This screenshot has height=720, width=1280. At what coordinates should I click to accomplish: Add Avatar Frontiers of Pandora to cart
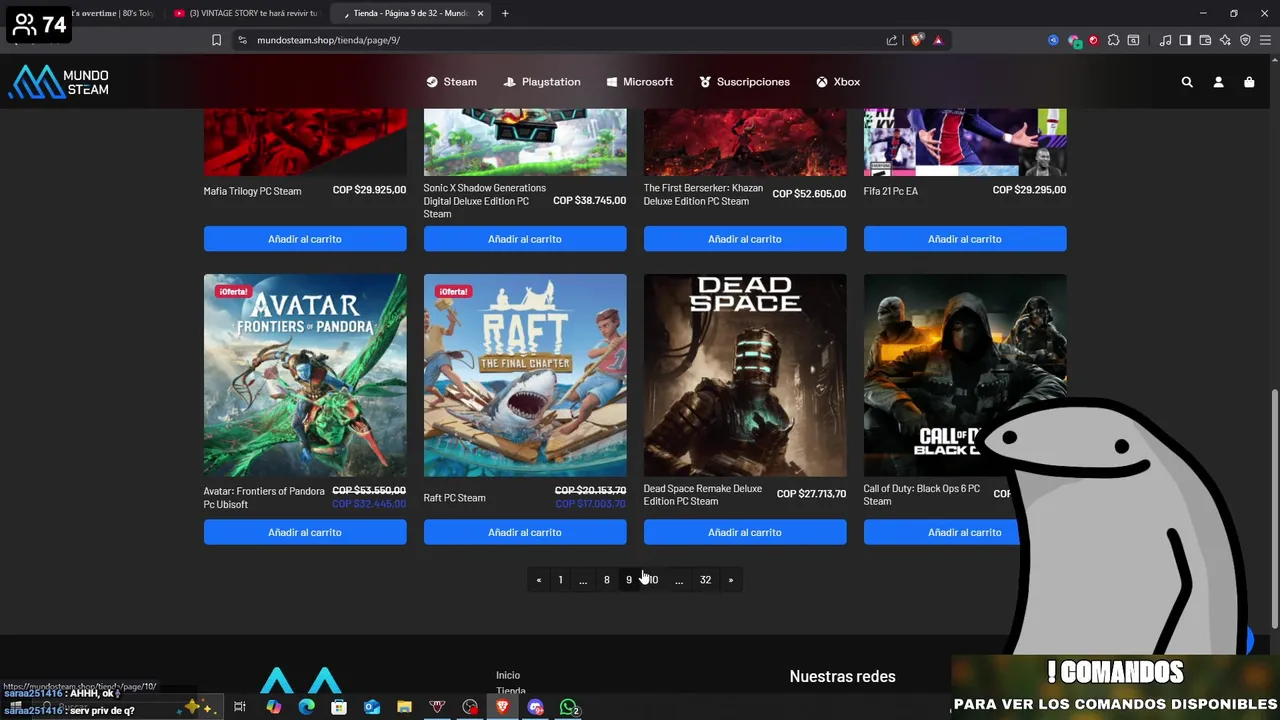click(305, 532)
